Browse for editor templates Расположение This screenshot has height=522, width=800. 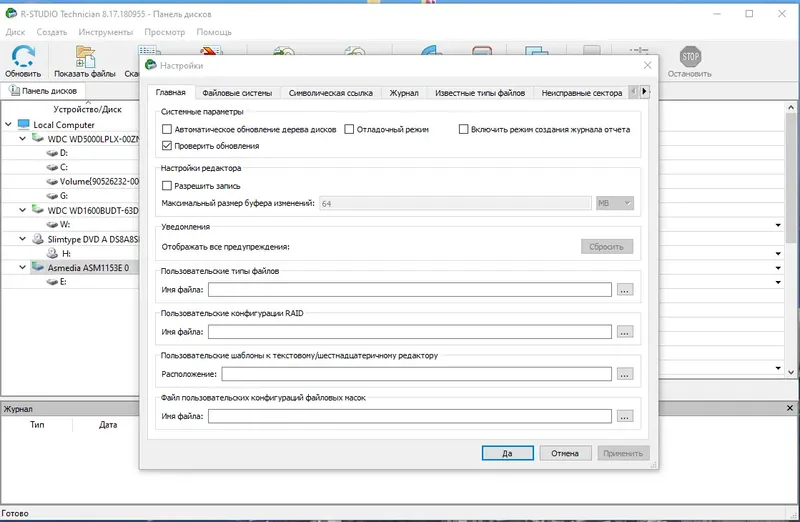[x=625, y=374]
